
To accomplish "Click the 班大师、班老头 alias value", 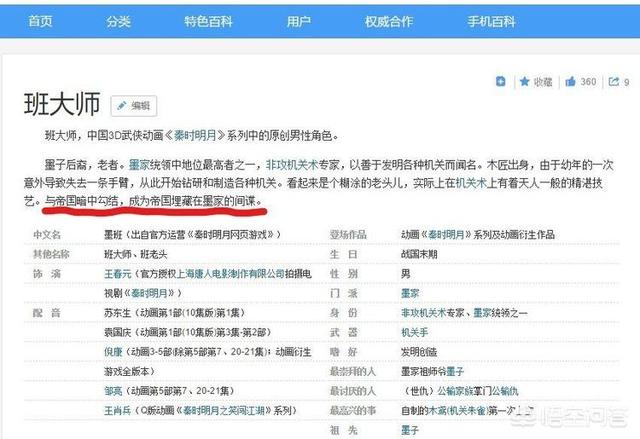I will point(136,254).
